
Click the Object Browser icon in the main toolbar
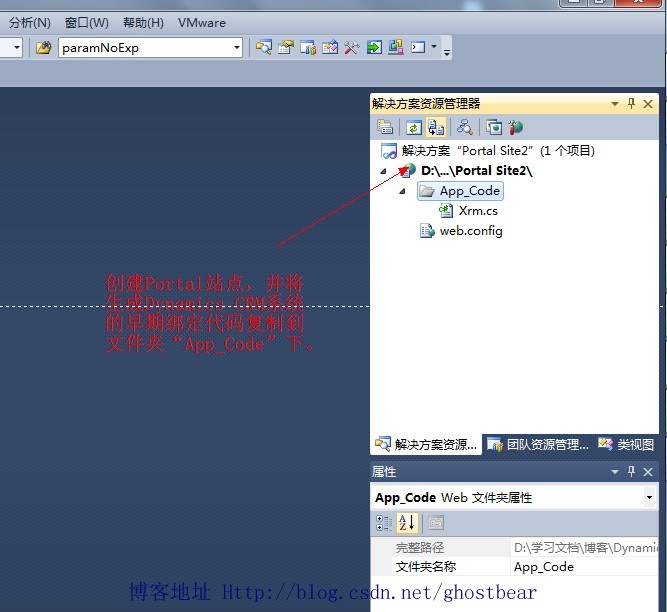(x=330, y=47)
